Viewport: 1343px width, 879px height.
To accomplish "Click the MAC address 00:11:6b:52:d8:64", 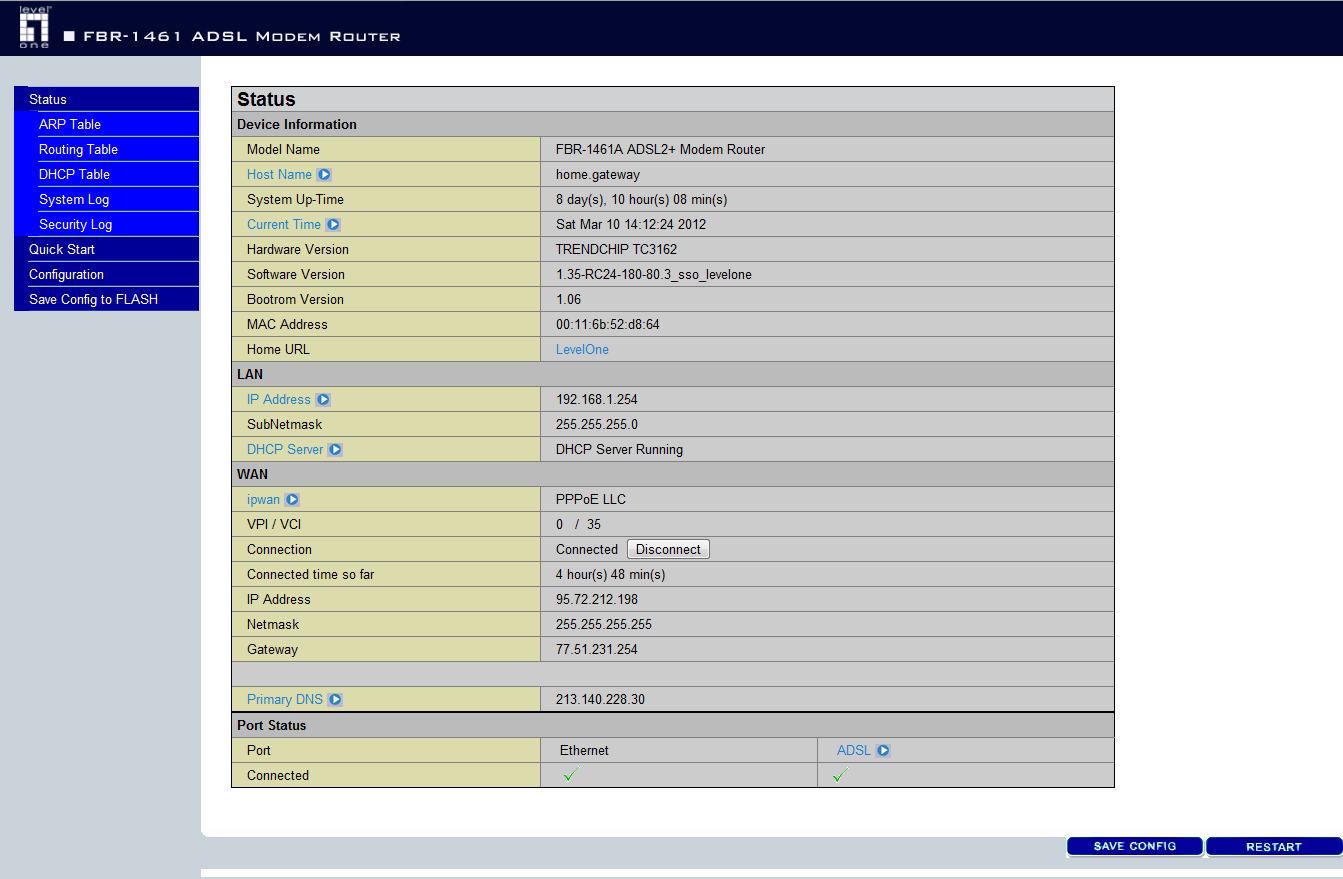I will pyautogui.click(x=608, y=325).
